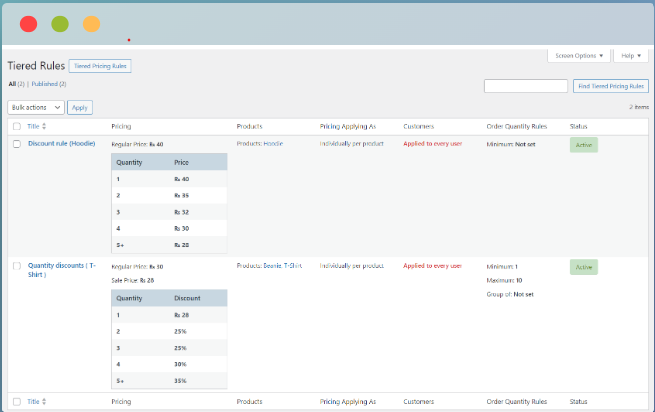Image resolution: width=655 pixels, height=412 pixels.
Task: Open the T-Shirt product link
Action: 293,265
